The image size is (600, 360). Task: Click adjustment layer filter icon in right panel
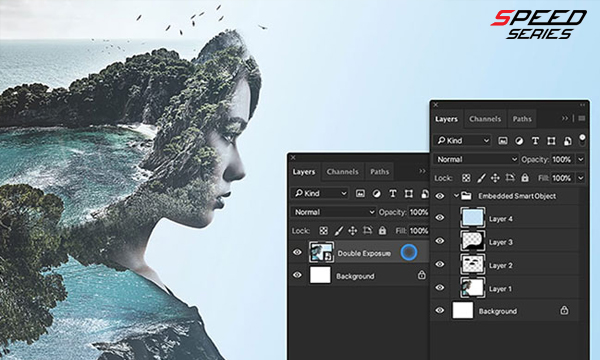coord(519,141)
